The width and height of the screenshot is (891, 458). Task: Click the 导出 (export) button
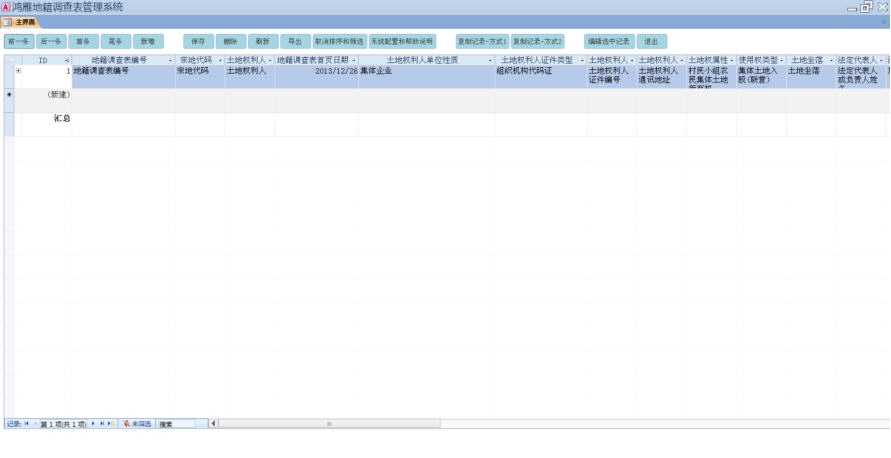click(x=295, y=41)
